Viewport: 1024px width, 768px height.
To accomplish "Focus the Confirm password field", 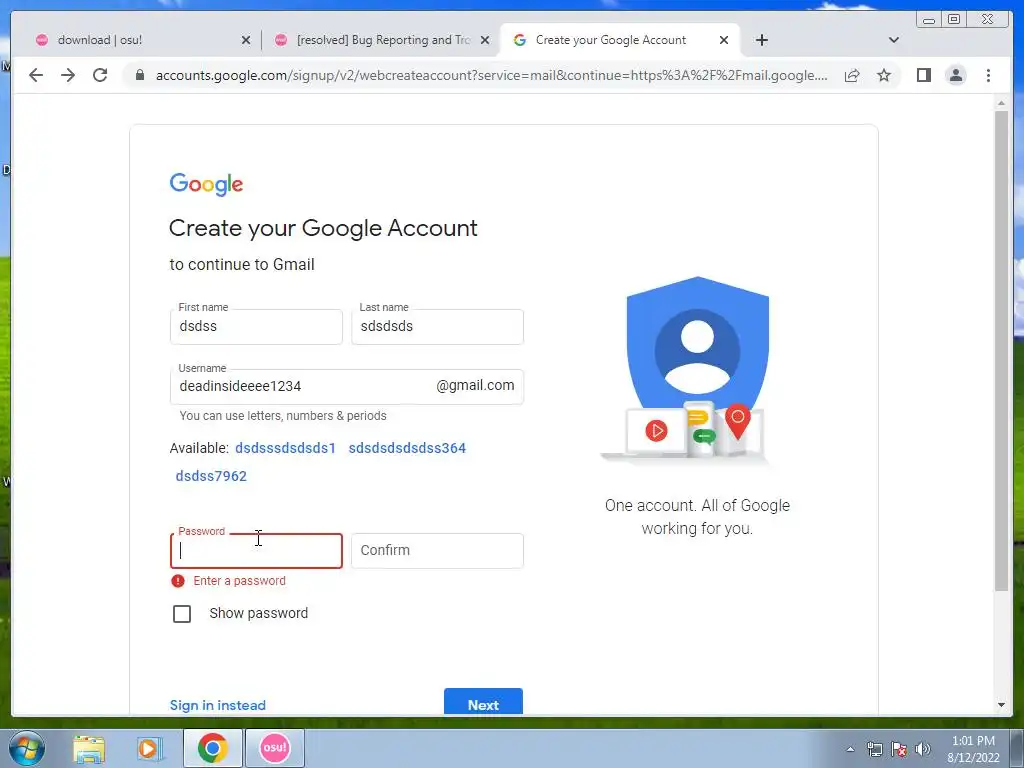I will [x=437, y=551].
